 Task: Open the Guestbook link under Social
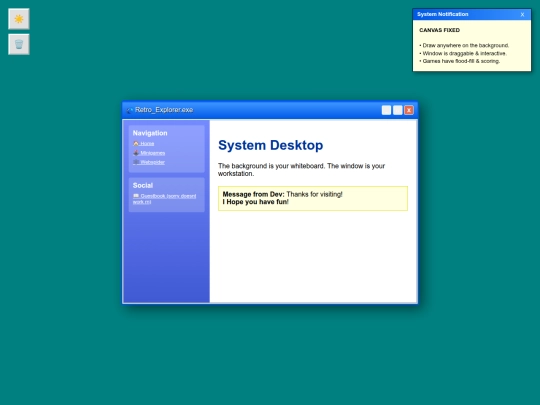pyautogui.click(x=165, y=199)
